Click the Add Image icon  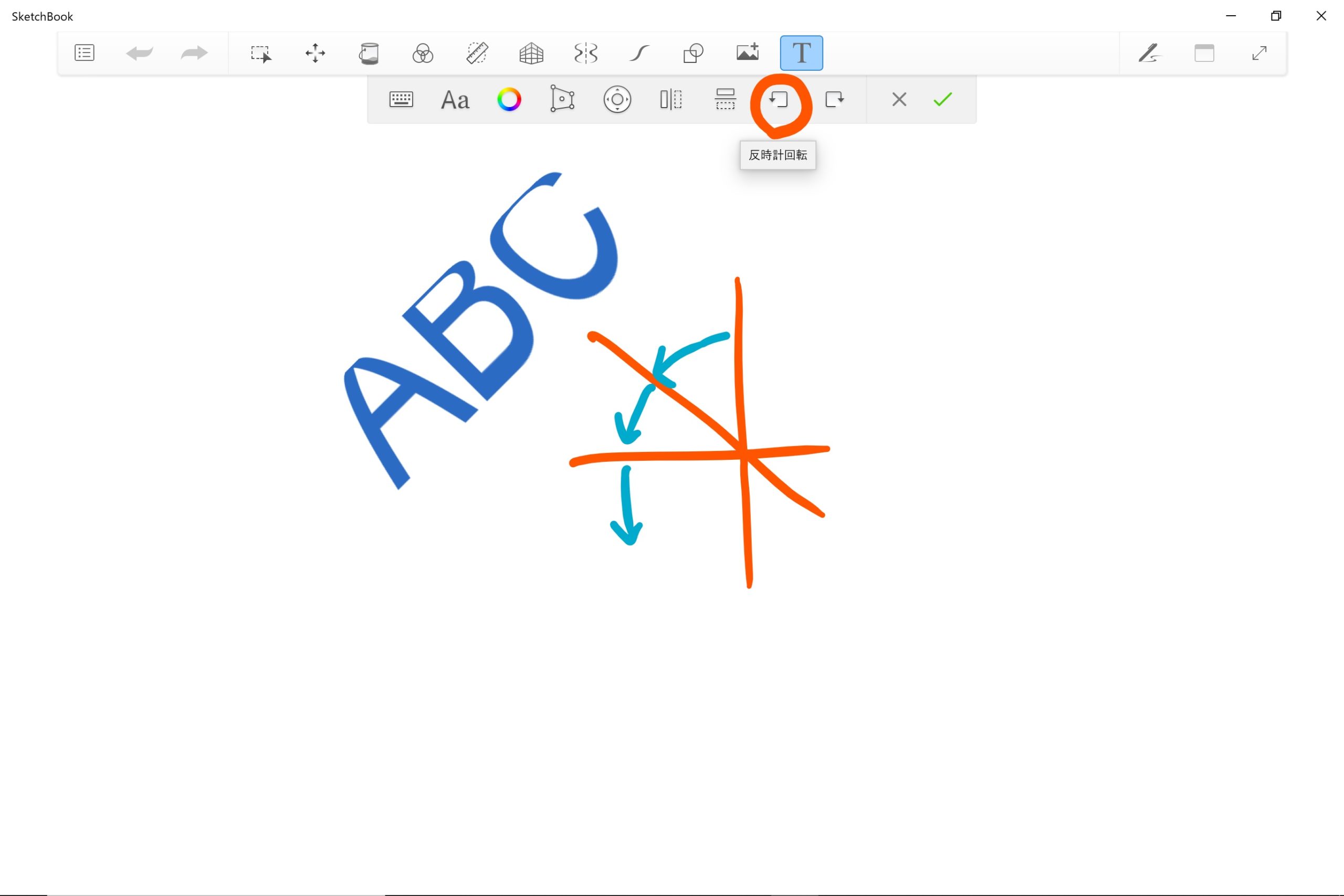pos(748,52)
